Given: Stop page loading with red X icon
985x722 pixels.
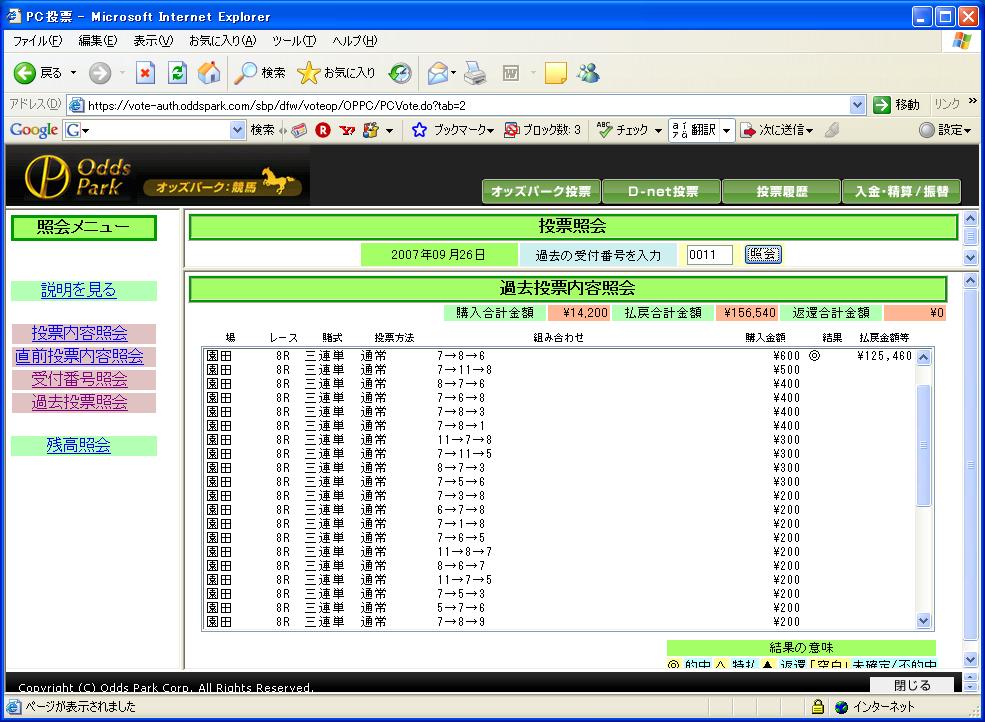Looking at the screenshot, I should pos(145,74).
